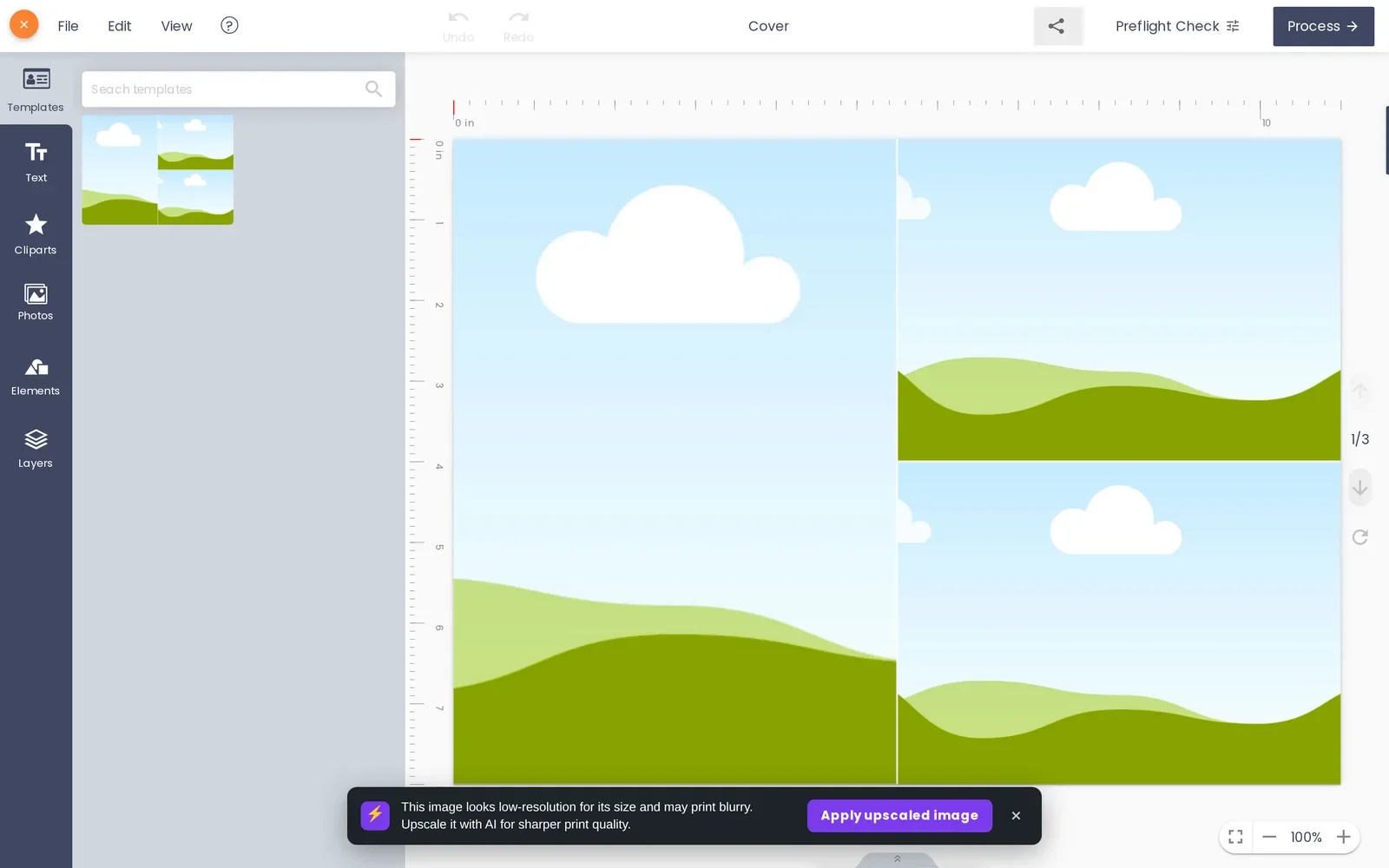
Task: Select the bottom-right photo slot
Action: [1119, 623]
